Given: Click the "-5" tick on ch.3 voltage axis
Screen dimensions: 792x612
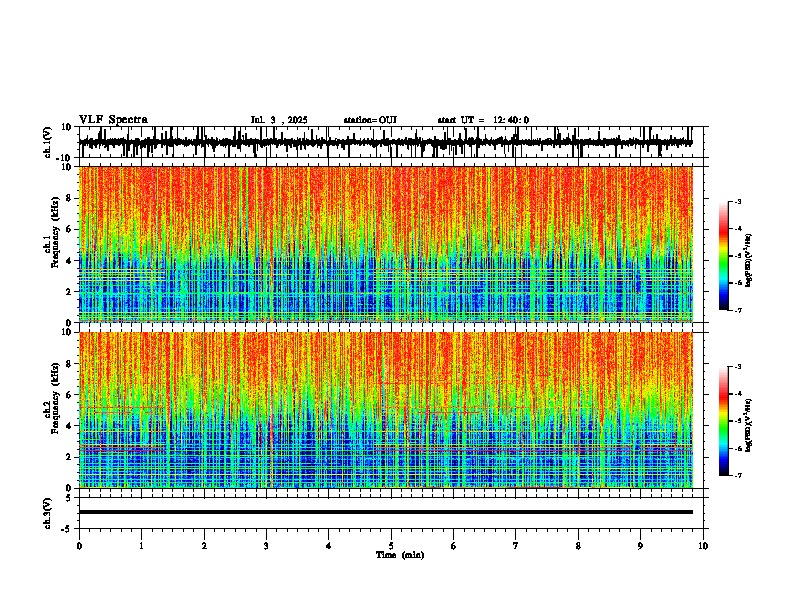Looking at the screenshot, I should tap(67, 528).
